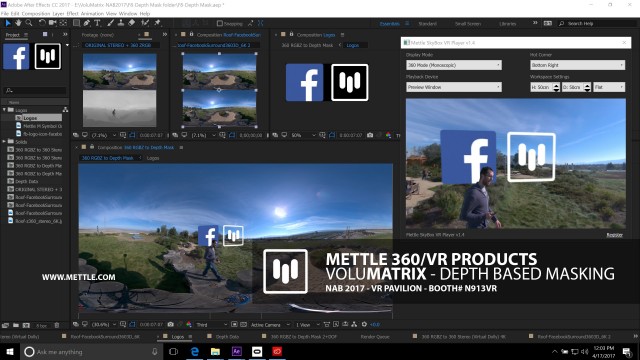The width and height of the screenshot is (640, 360).
Task: Toggle lock on 360 RGBZ to Depth Mask viewer
Action: click(x=92, y=147)
